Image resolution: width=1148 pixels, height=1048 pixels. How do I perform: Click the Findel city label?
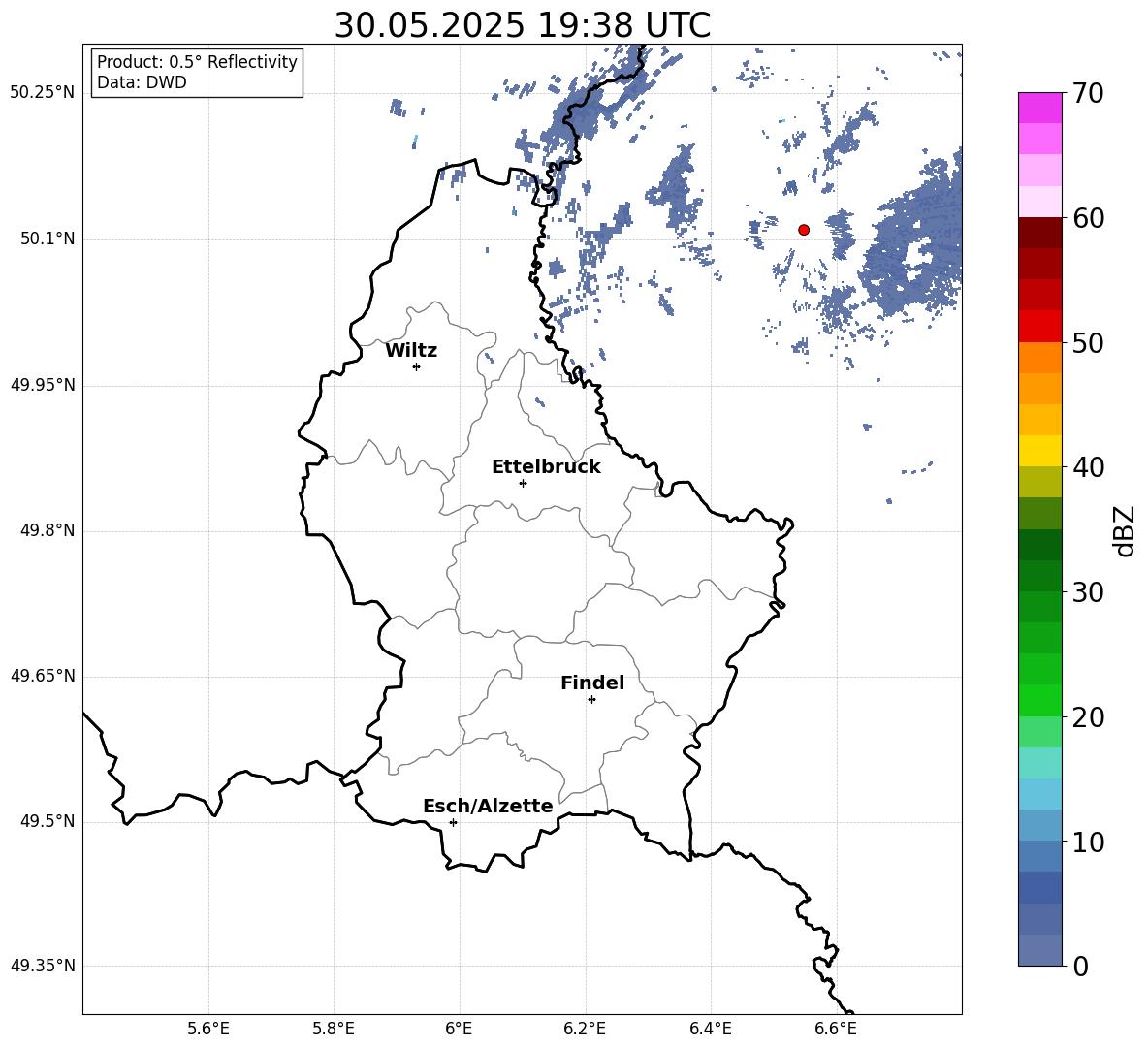592,683
